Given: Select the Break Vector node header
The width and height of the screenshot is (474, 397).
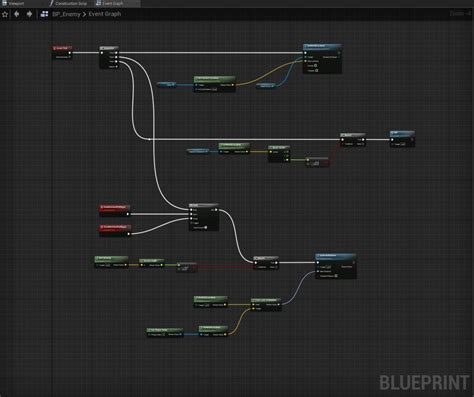Looking at the screenshot, I should point(279,147).
